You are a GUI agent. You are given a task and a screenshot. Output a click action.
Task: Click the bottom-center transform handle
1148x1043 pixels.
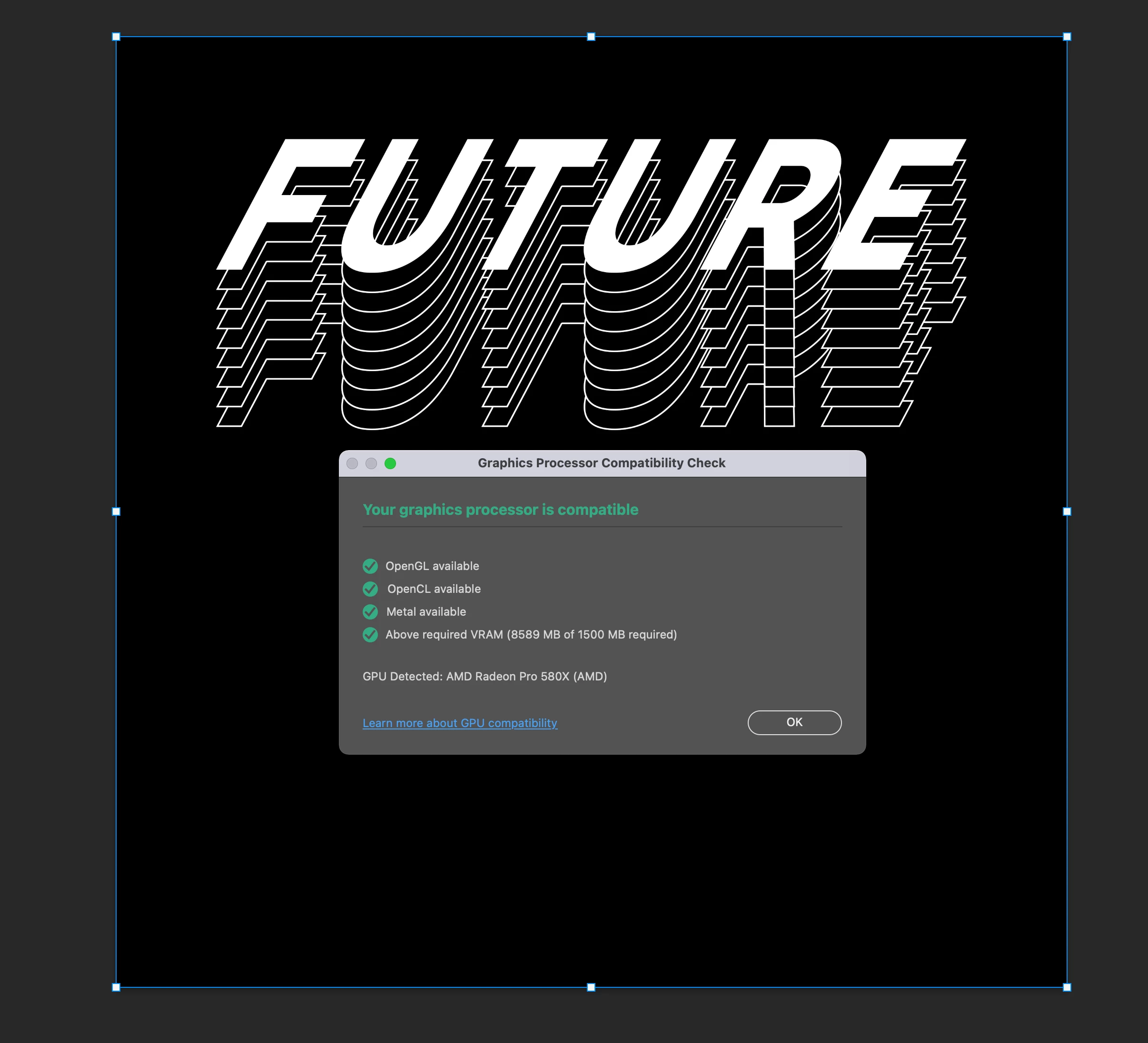[x=591, y=987]
